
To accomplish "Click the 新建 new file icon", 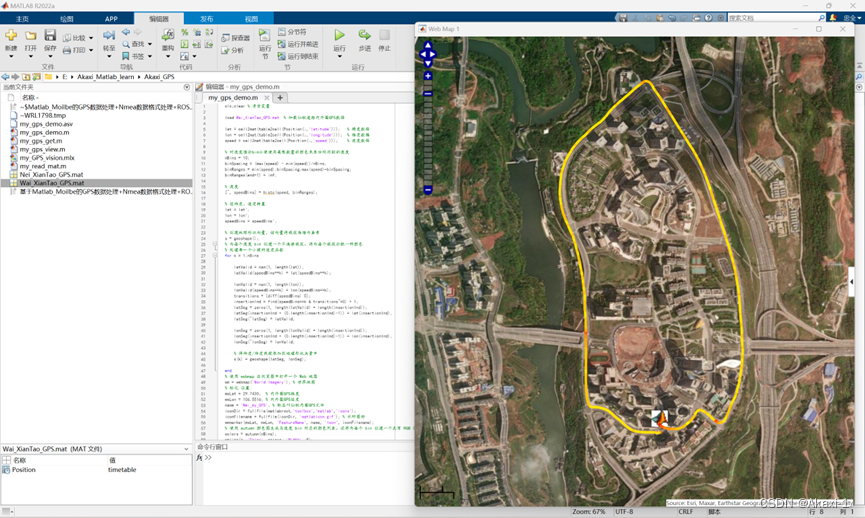I will 11,35.
